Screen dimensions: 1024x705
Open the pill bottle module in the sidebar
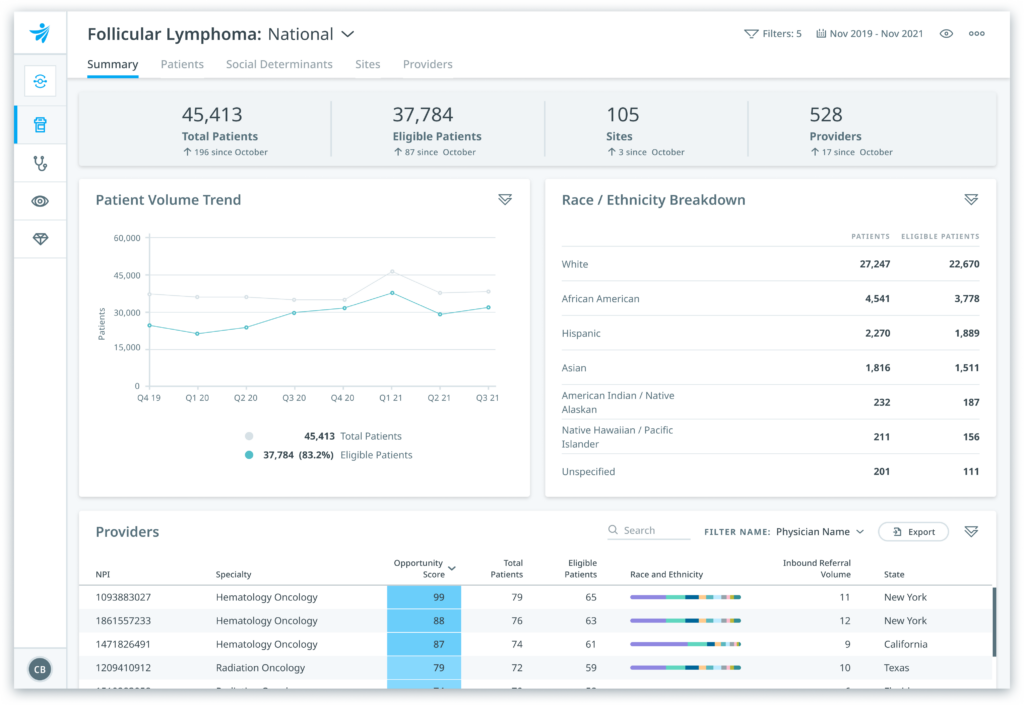(x=40, y=125)
